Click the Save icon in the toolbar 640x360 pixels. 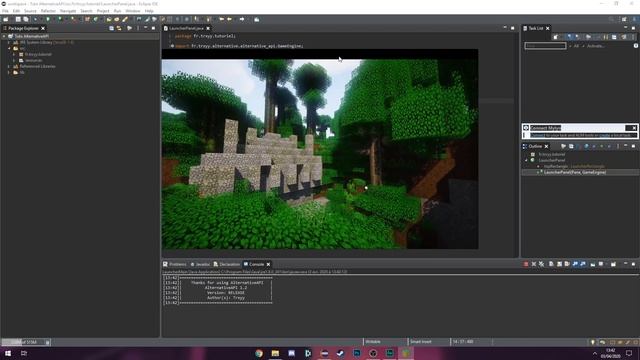(x=18, y=19)
